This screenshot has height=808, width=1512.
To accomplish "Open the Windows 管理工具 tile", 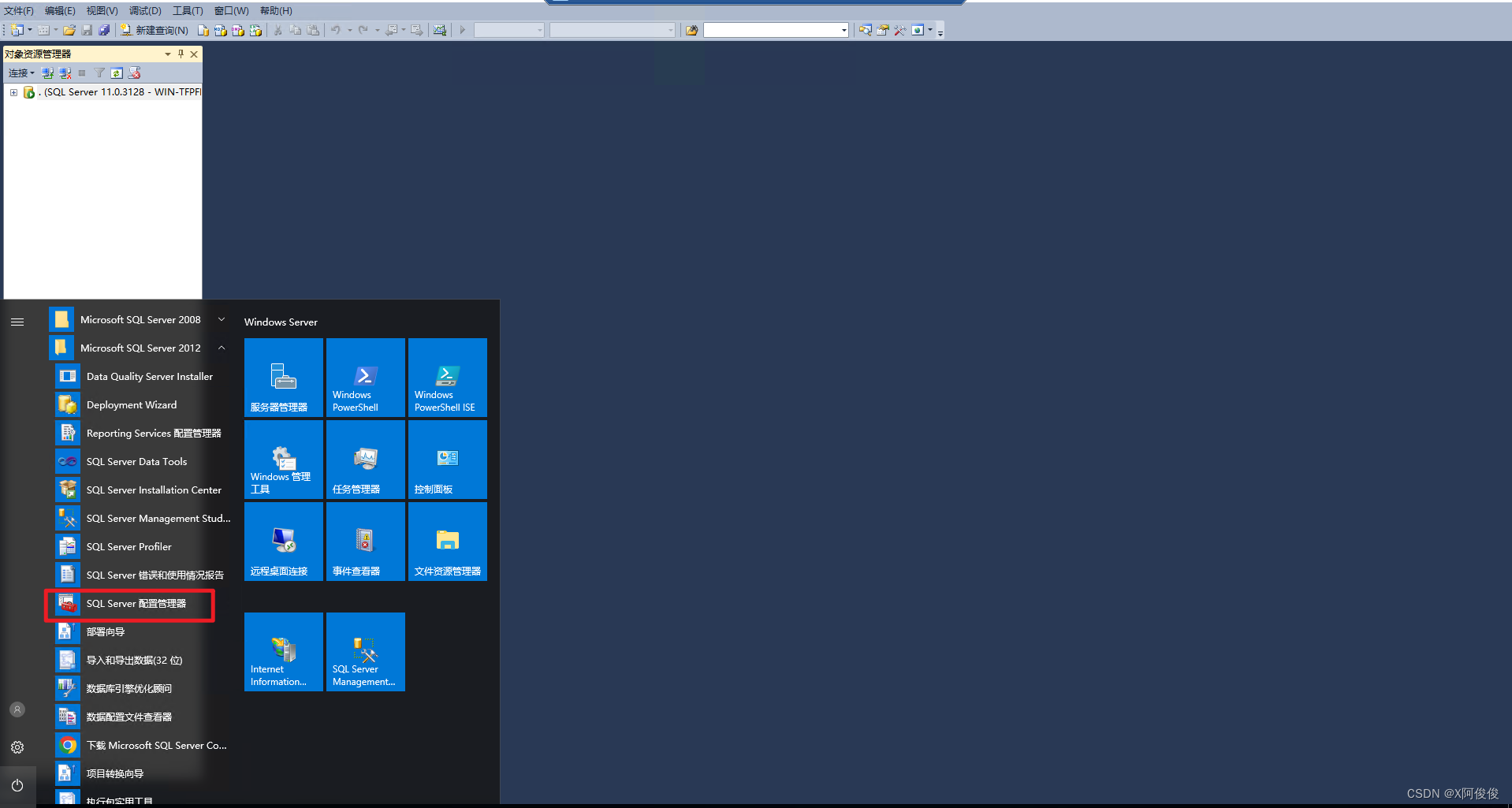I will coord(284,460).
